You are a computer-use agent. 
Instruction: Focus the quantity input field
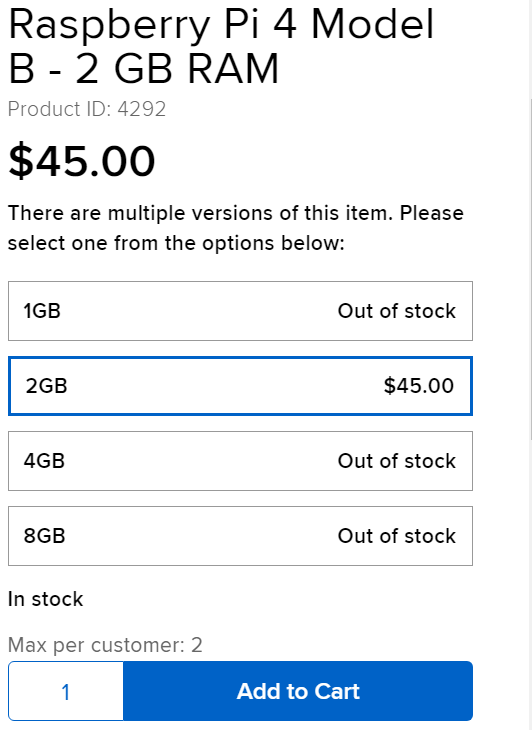pos(66,691)
